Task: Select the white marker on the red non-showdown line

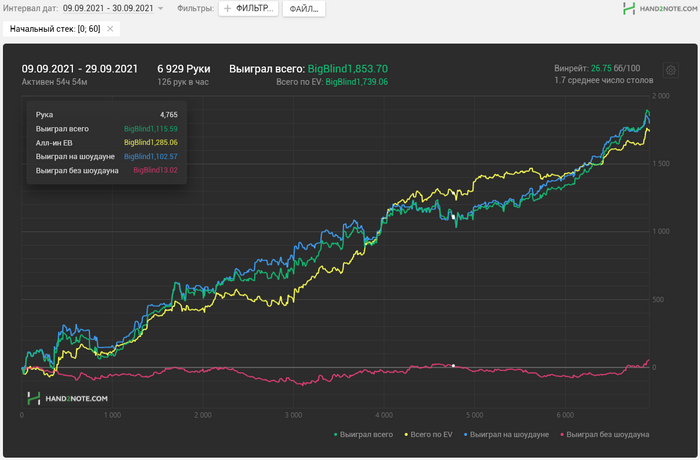Action: tap(453, 366)
